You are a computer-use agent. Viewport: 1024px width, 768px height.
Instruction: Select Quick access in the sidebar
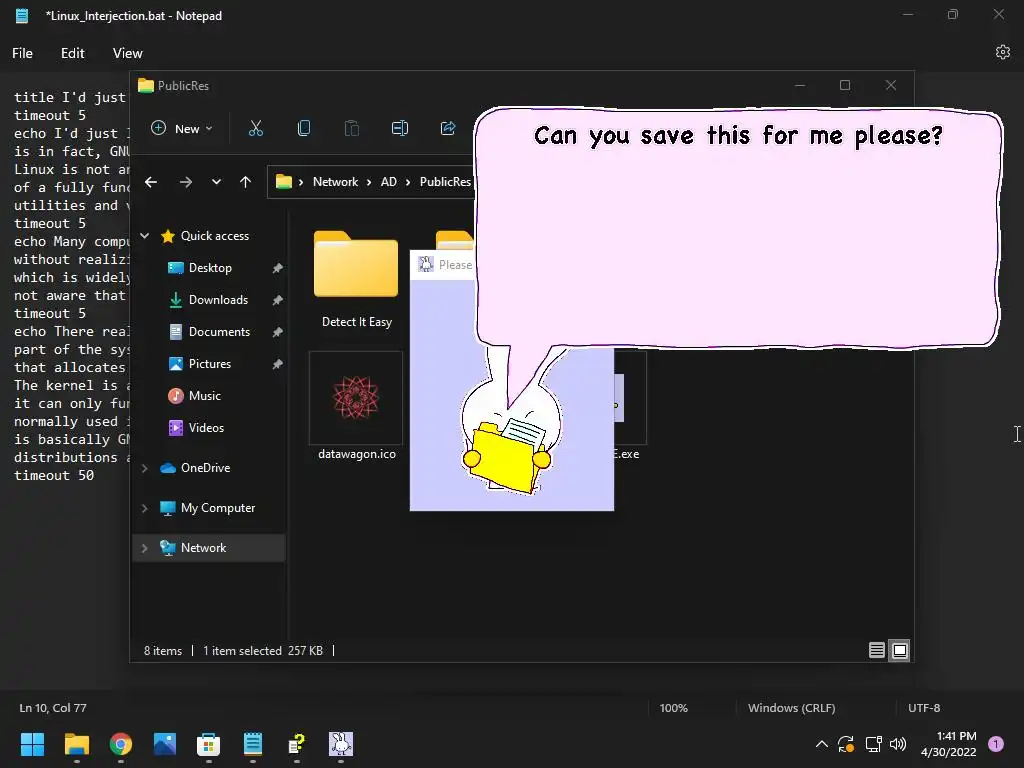point(214,236)
